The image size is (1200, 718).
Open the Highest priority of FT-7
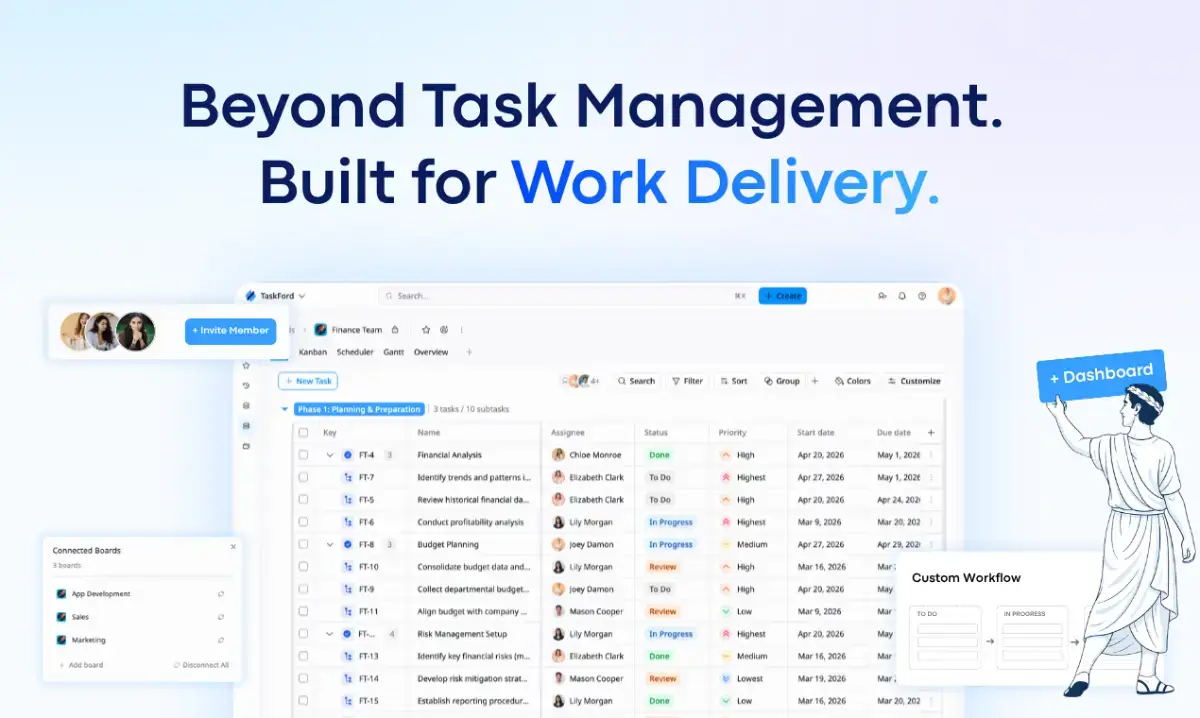coord(743,477)
